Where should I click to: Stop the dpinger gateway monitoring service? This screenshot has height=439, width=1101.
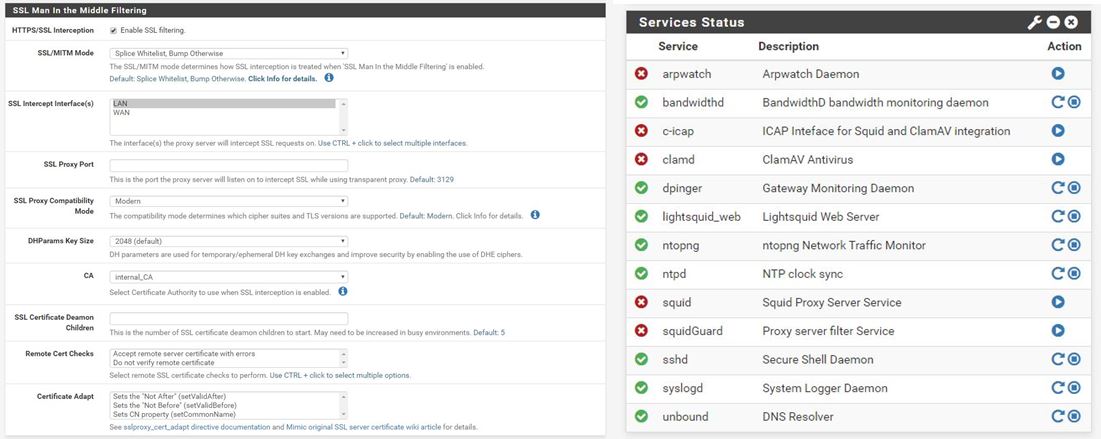point(1074,188)
